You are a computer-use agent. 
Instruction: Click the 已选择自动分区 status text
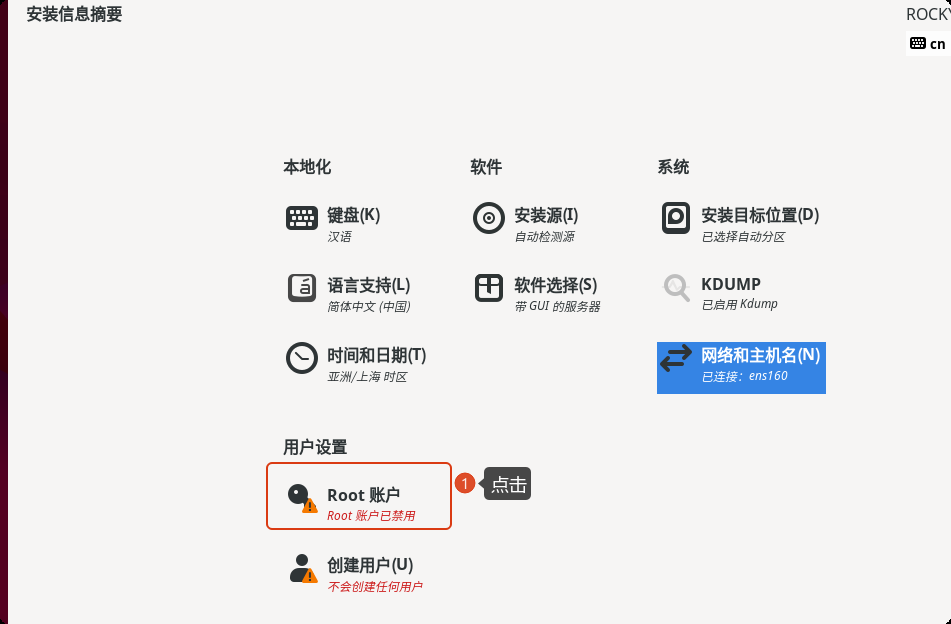tap(743, 237)
